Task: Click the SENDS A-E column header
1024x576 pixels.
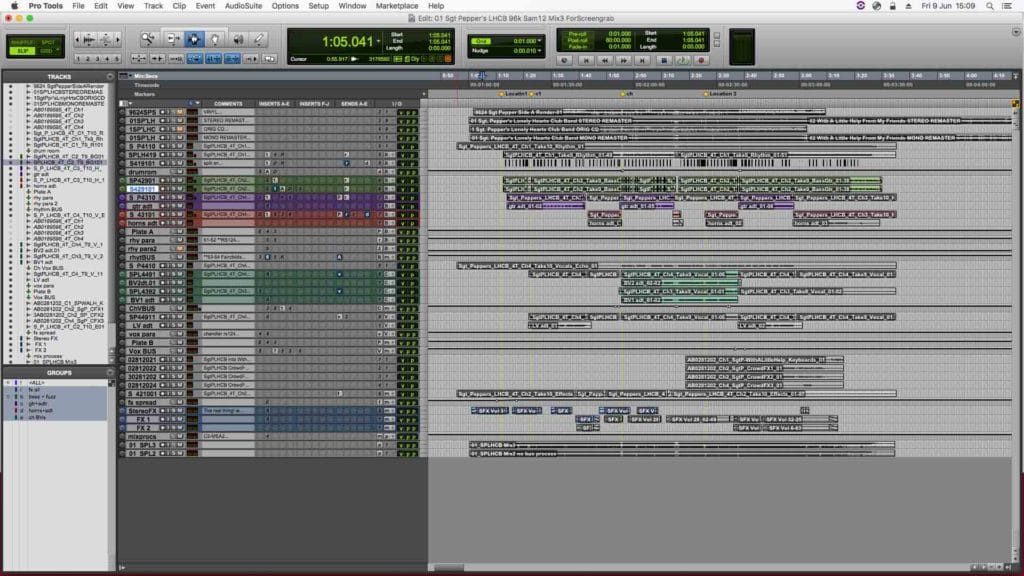Action: pyautogui.click(x=354, y=104)
